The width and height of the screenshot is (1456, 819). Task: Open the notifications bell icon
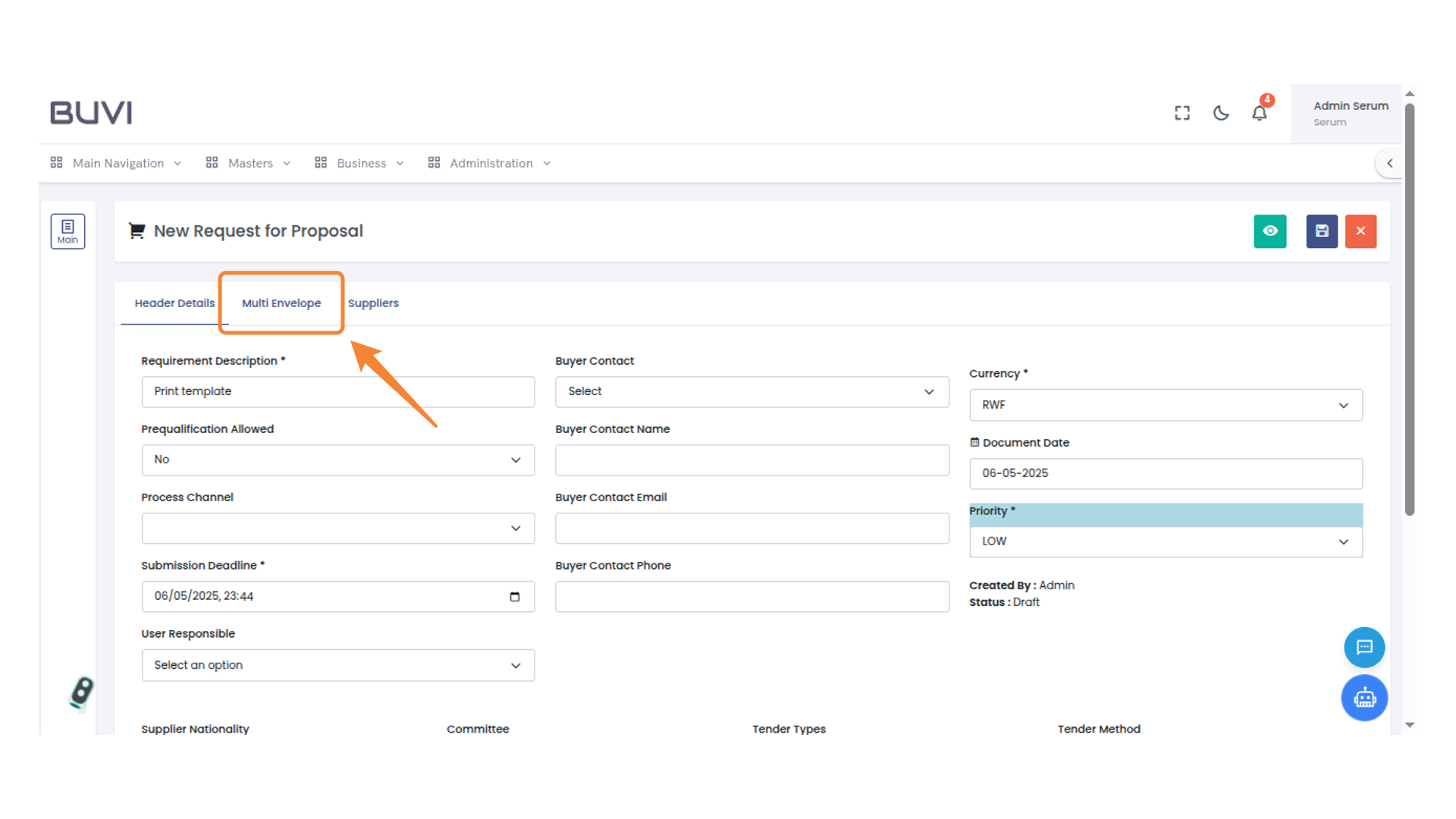pos(1259,113)
